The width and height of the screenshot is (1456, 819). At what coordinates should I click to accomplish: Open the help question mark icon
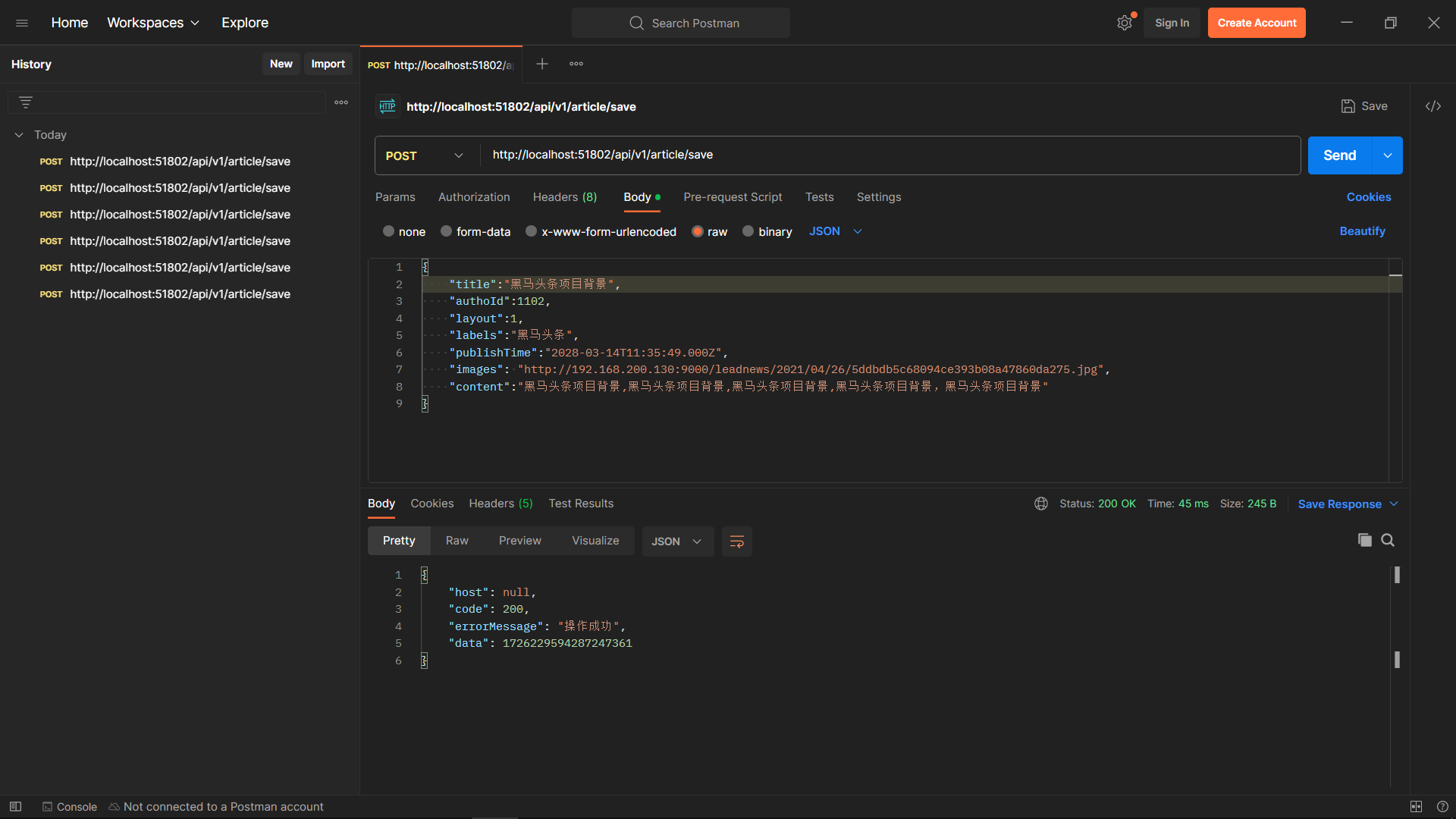tap(1442, 807)
